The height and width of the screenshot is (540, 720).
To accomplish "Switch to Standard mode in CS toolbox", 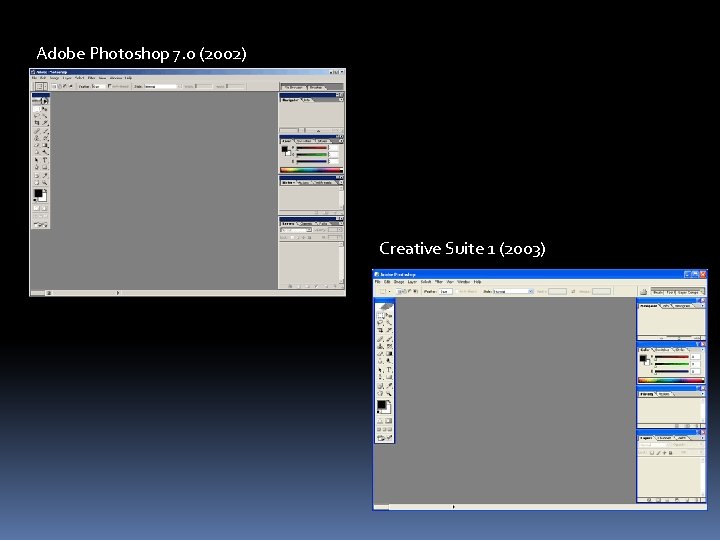I will pyautogui.click(x=380, y=421).
